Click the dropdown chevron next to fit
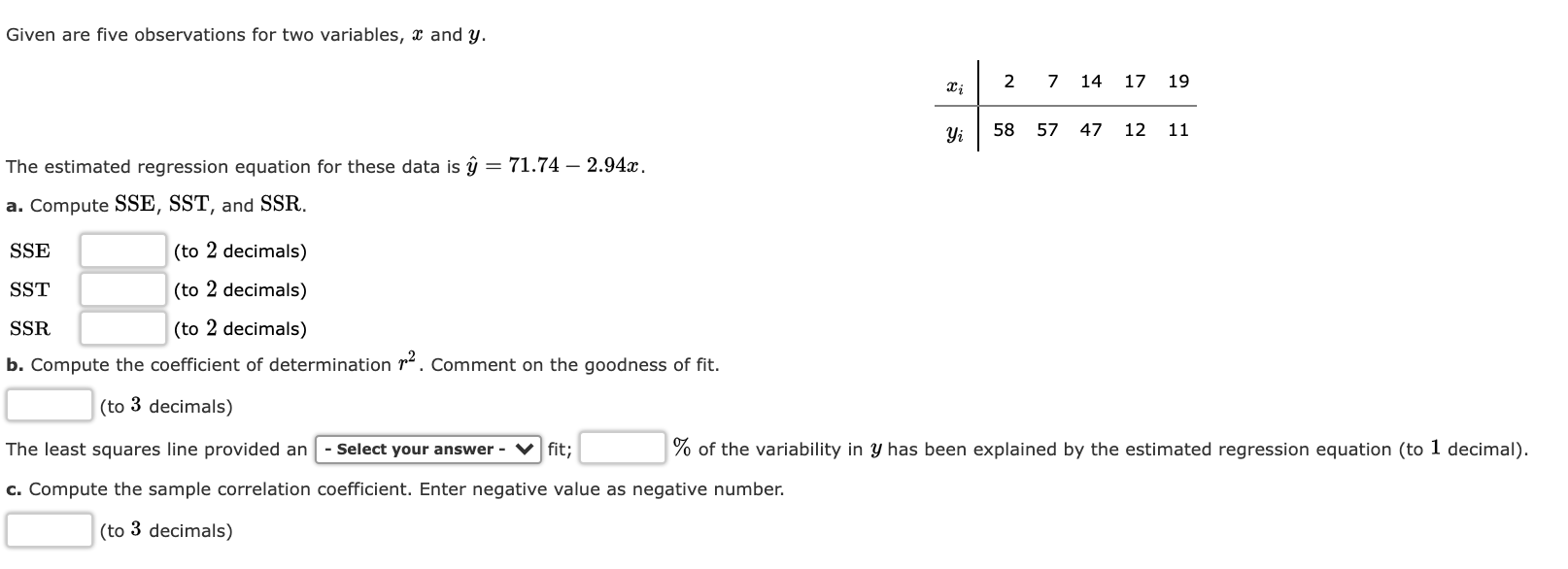Viewport: 1568px width, 569px height. [x=522, y=449]
